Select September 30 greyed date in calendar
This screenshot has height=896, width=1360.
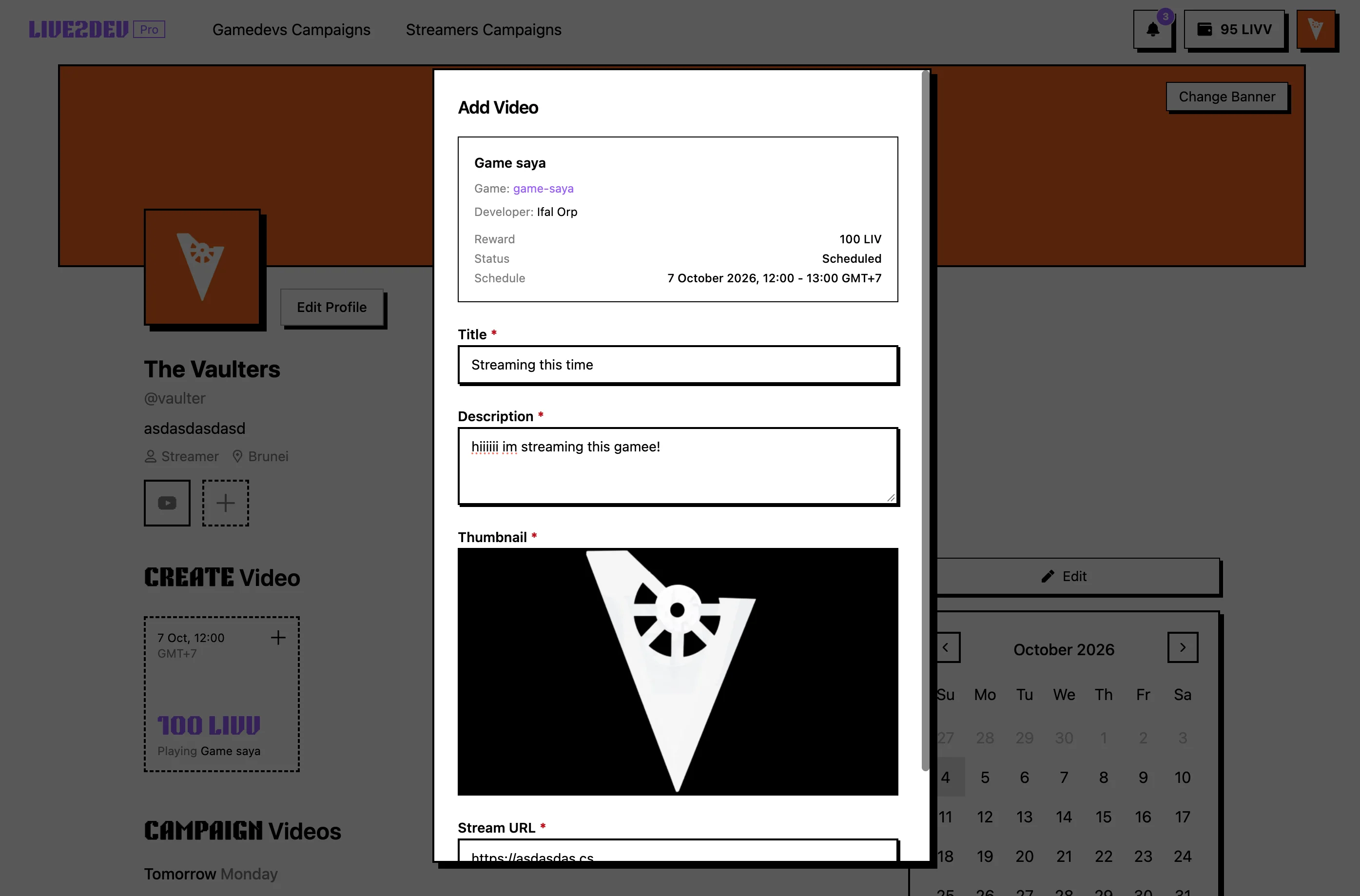pos(1064,738)
